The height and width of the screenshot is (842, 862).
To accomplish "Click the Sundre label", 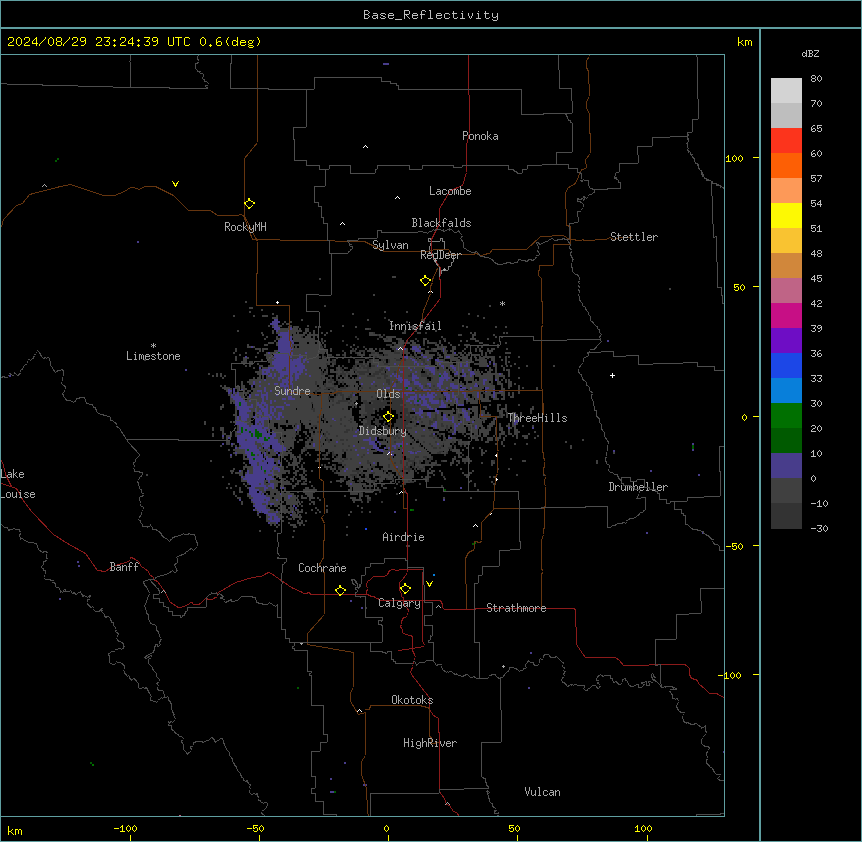I will (292, 391).
